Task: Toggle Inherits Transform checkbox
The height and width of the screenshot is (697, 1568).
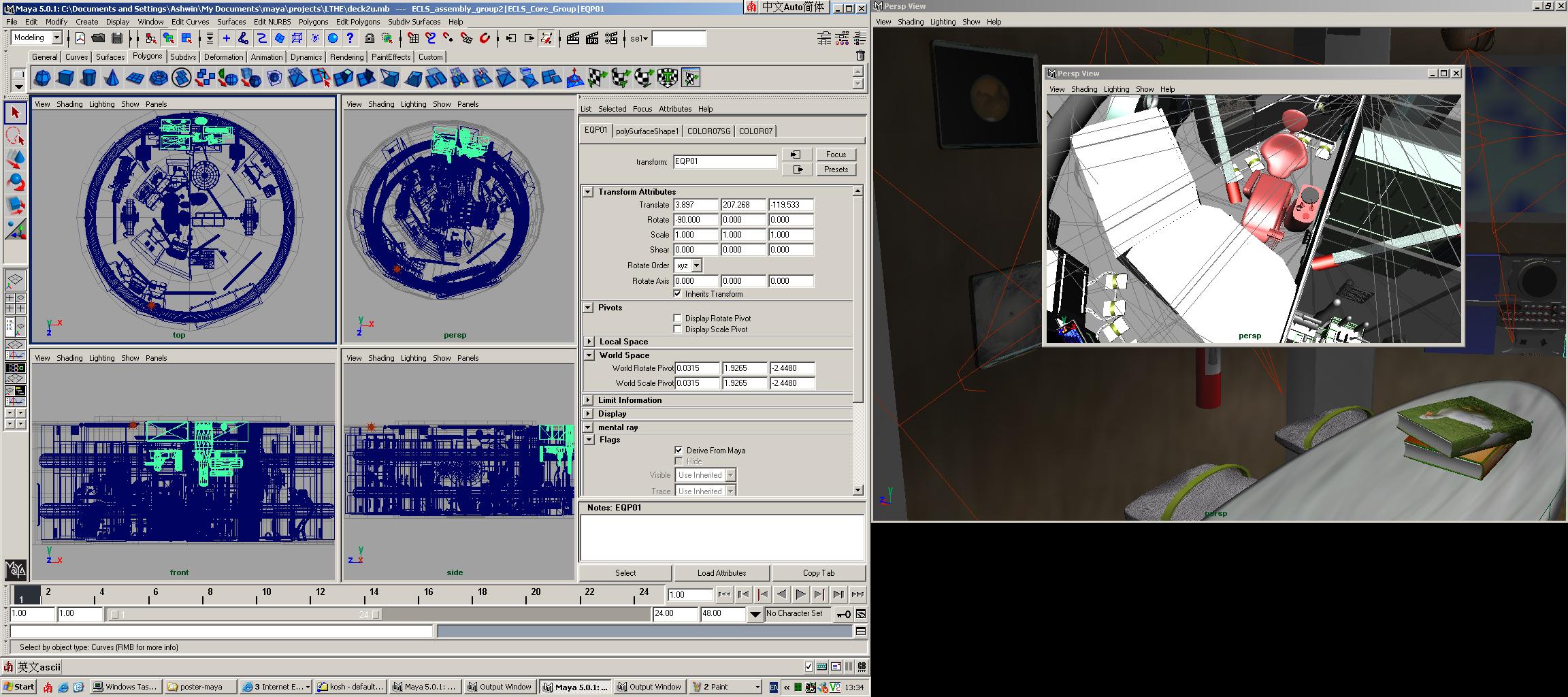Action: 677,294
